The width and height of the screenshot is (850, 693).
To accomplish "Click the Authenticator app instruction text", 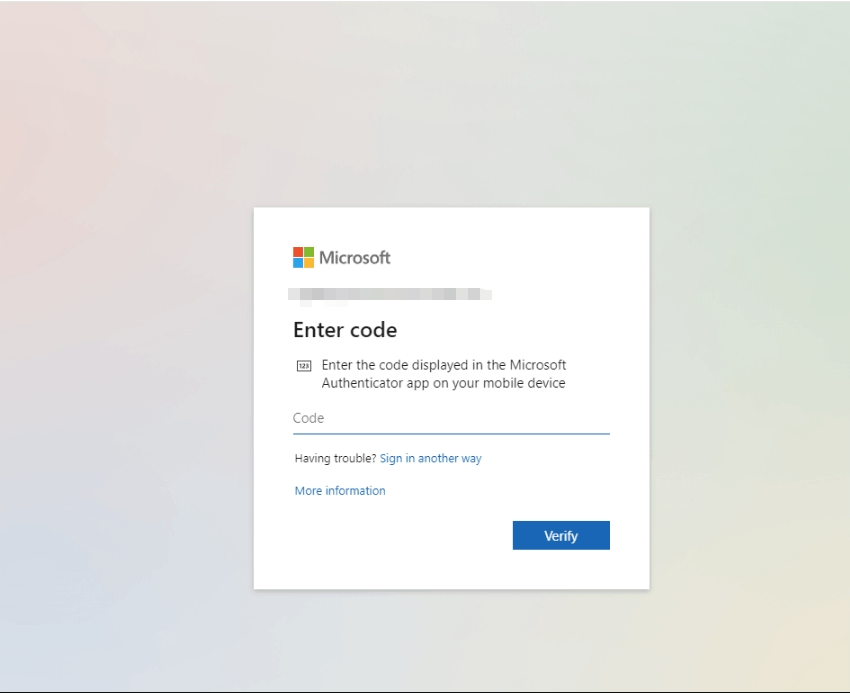I will click(x=443, y=374).
